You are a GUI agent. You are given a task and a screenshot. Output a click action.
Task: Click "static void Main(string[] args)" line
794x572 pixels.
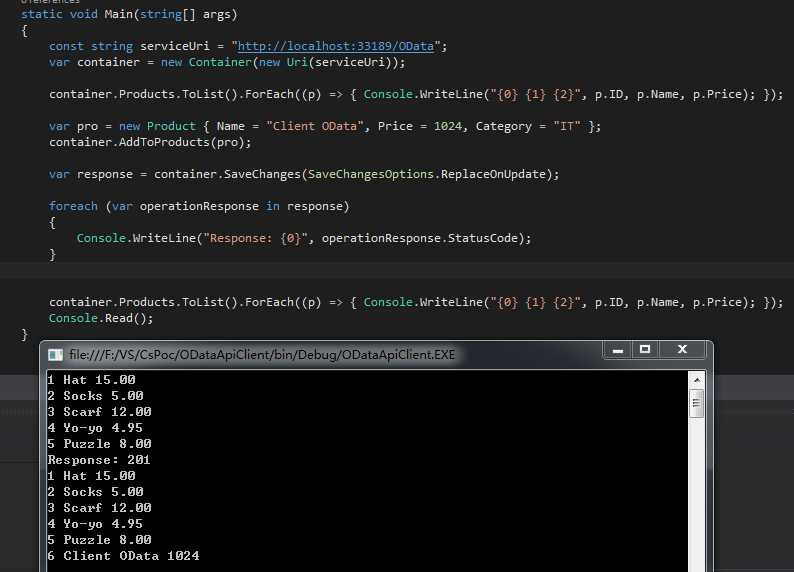129,14
